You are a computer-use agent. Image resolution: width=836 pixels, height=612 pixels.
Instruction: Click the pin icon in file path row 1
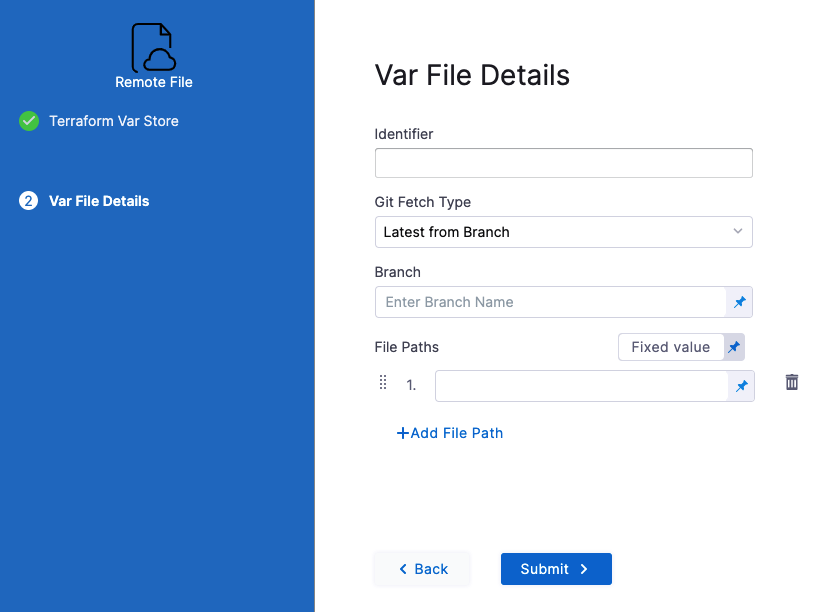tap(741, 386)
